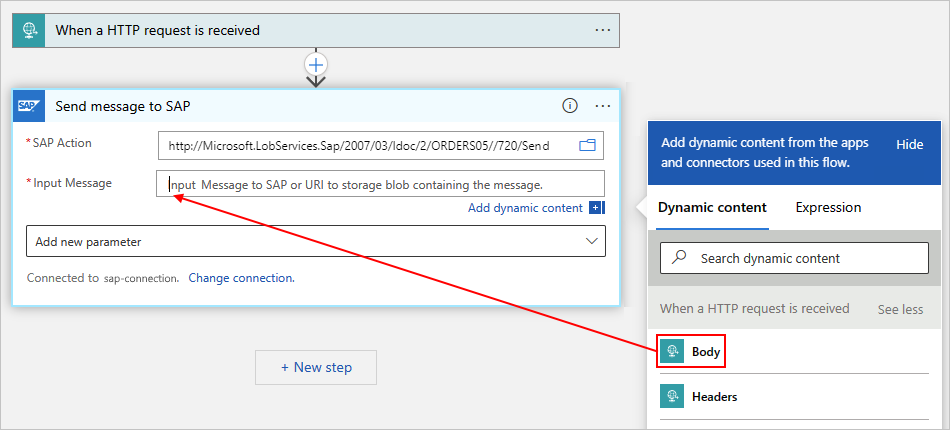950x430 pixels.
Task: Hide the dynamic content panel
Action: (909, 145)
